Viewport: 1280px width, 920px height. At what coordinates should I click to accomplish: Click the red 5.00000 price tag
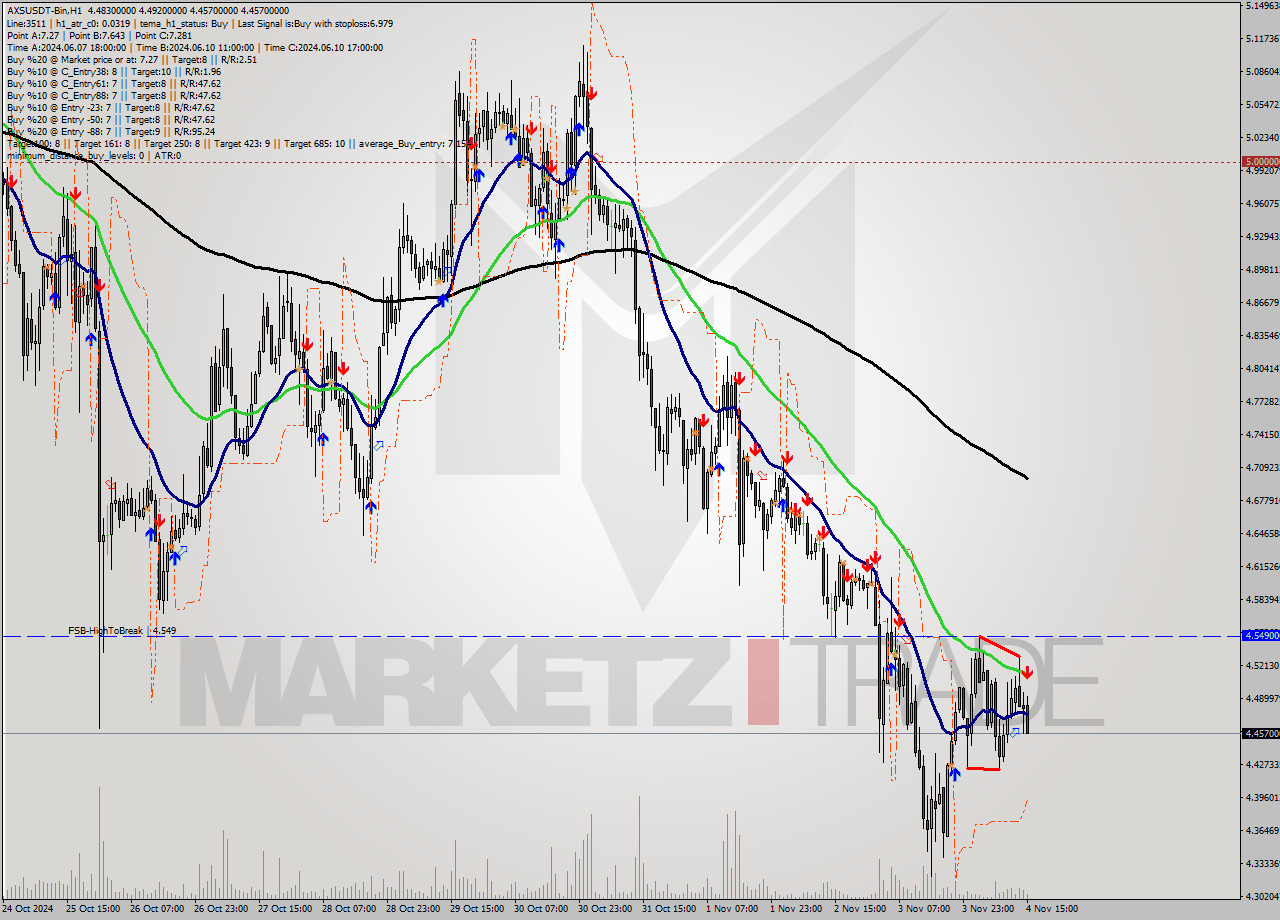coord(1260,161)
